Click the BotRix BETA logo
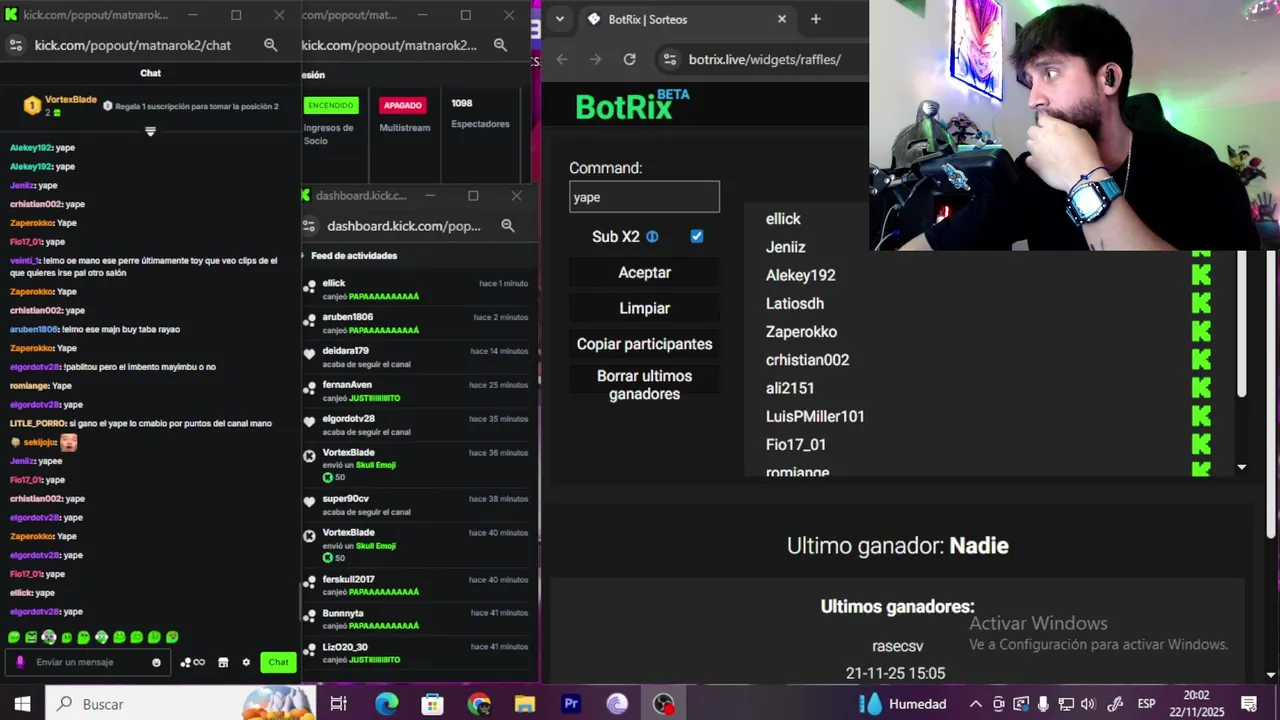 point(632,105)
